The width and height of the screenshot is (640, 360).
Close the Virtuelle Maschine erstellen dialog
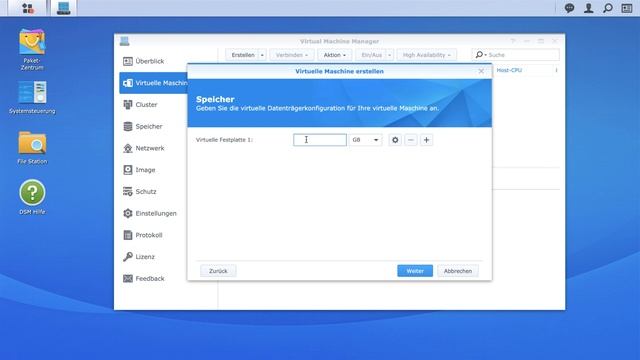[481, 71]
